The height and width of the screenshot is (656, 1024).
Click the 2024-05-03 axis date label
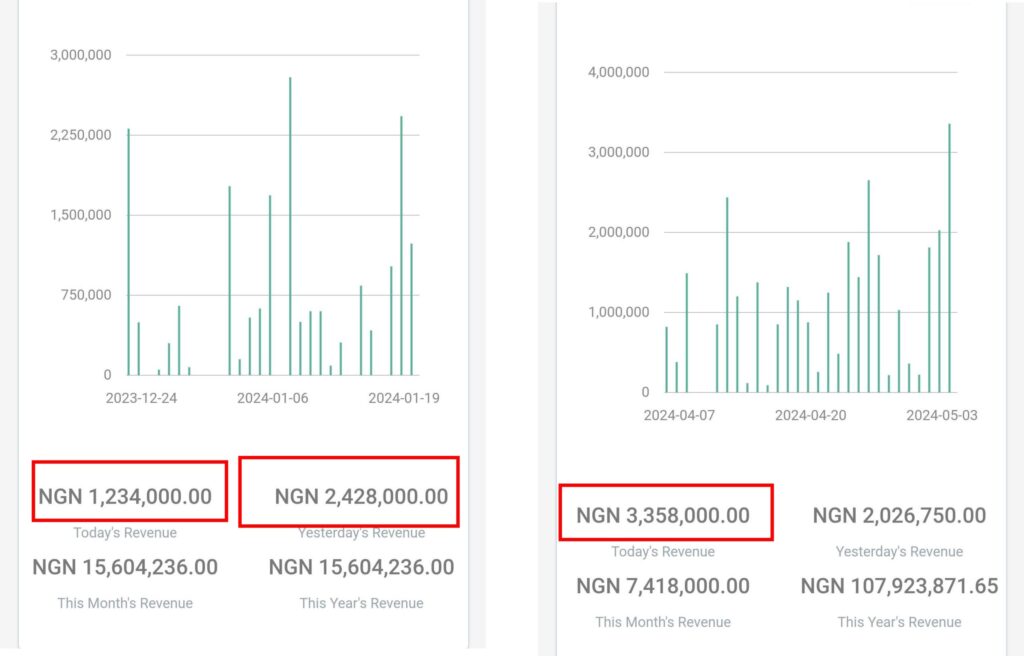[x=942, y=416]
